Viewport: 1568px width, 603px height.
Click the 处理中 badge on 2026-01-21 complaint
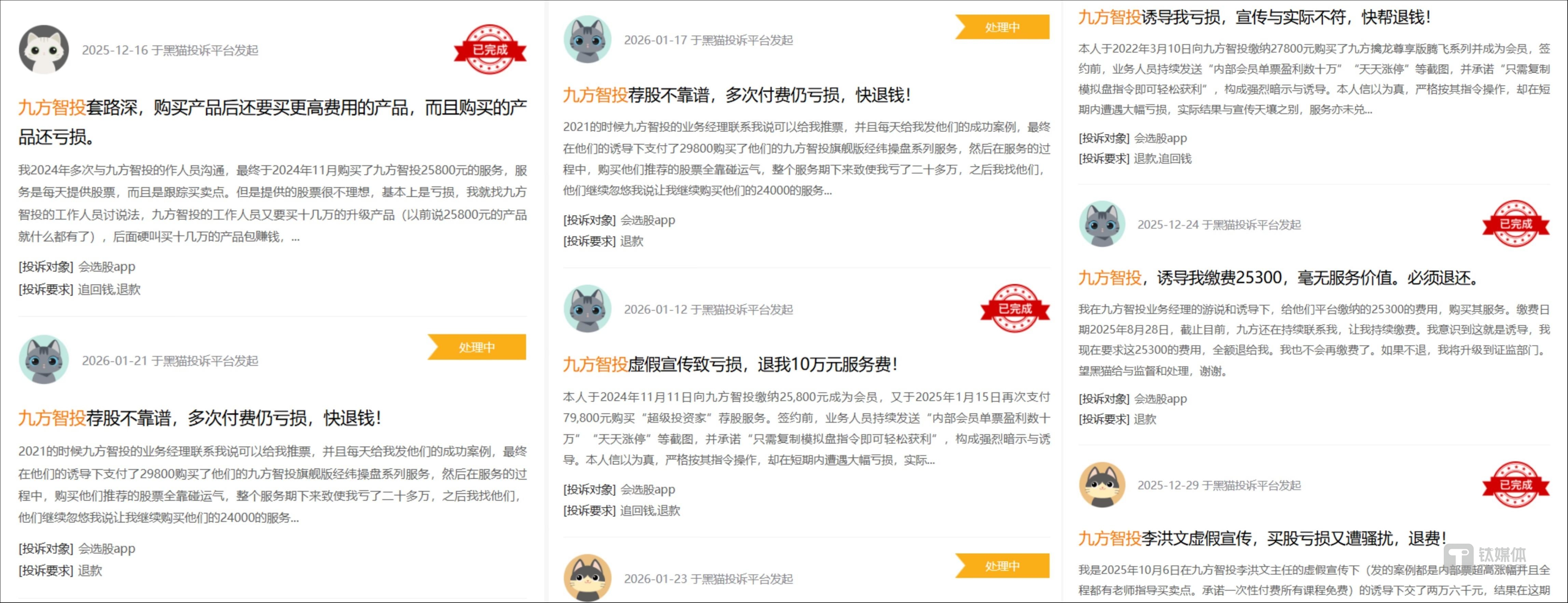[477, 347]
